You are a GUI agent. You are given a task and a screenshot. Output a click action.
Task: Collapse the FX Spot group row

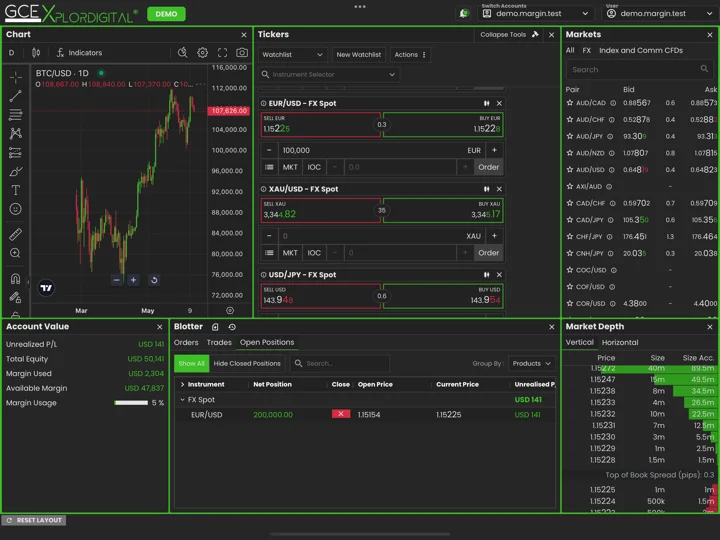(x=182, y=399)
